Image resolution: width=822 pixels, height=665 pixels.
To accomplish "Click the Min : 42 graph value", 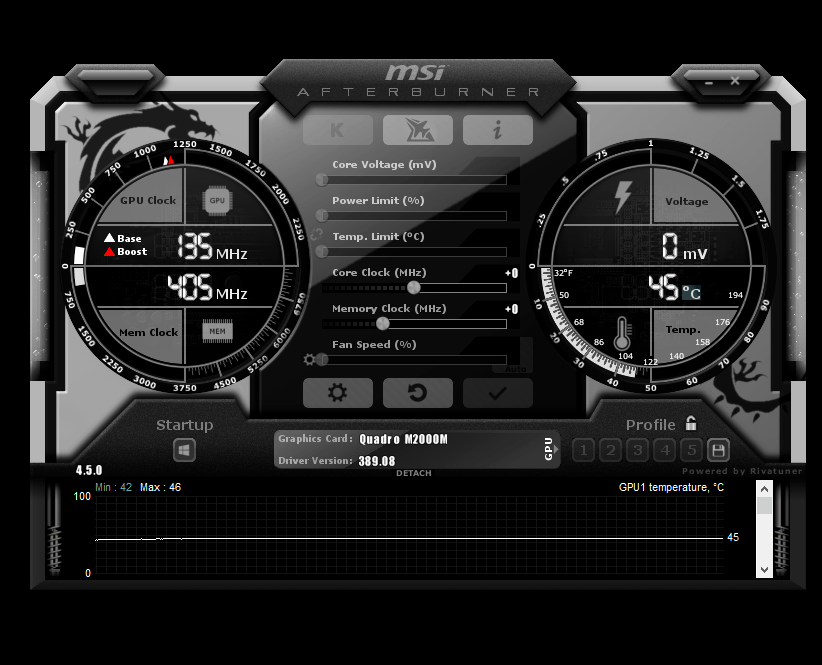I will [x=113, y=487].
